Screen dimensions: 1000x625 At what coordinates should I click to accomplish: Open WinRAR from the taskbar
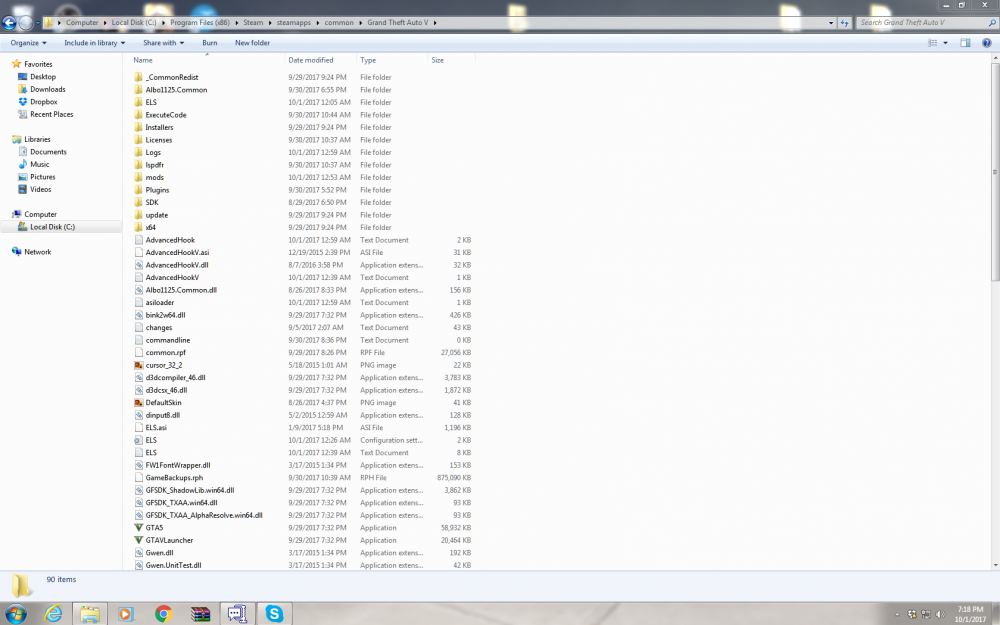click(x=201, y=614)
